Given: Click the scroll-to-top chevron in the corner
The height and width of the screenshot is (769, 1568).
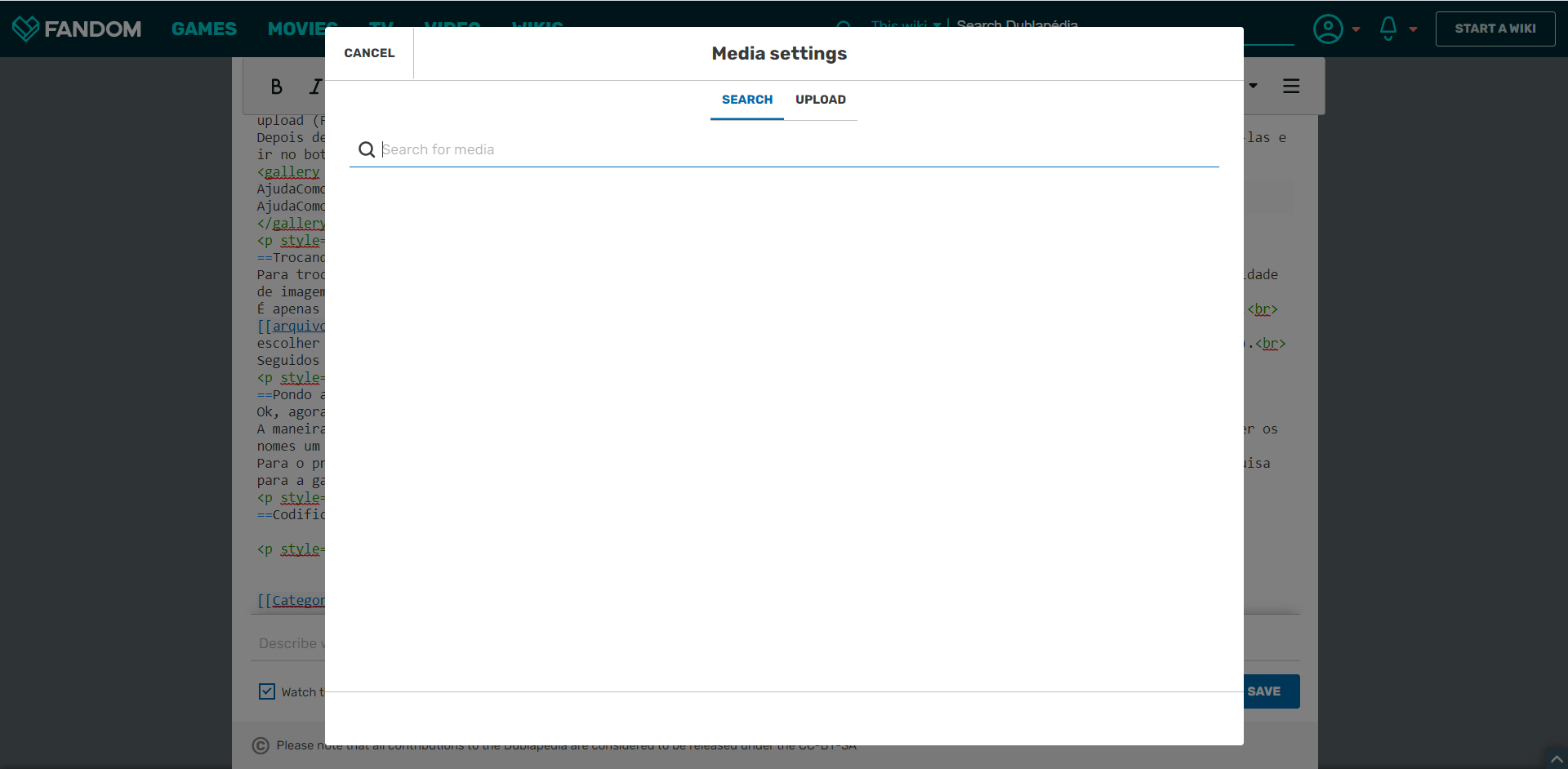Looking at the screenshot, I should coord(1557,758).
